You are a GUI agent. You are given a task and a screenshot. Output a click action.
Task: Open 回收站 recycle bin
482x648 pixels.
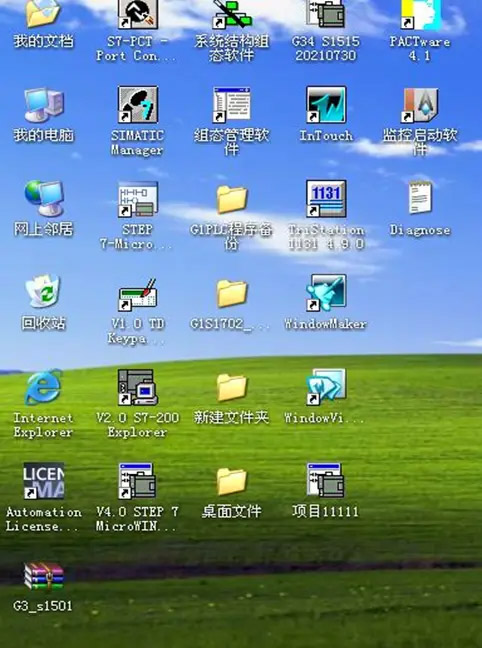click(x=43, y=292)
